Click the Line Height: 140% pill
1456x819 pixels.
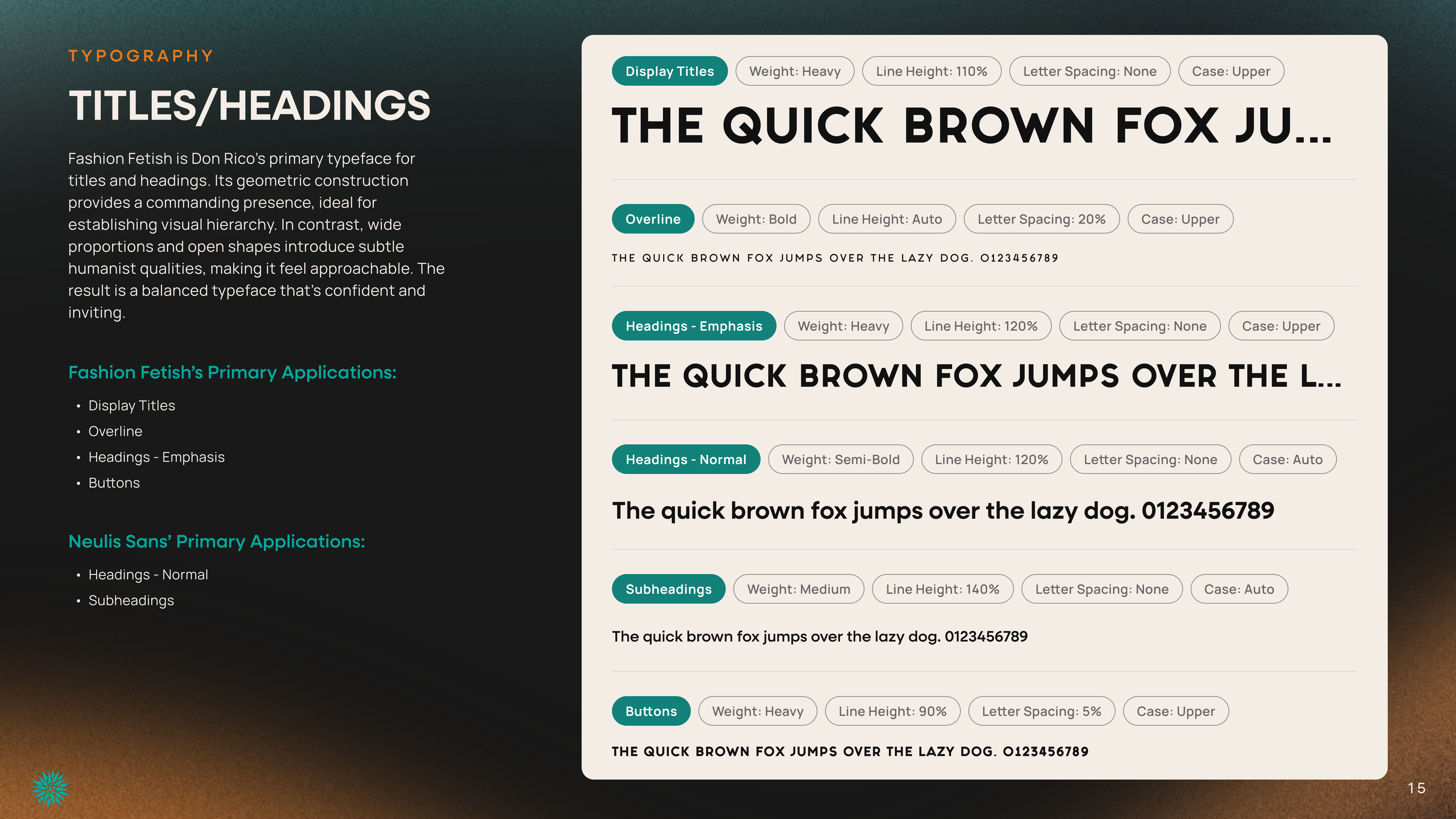tap(942, 589)
